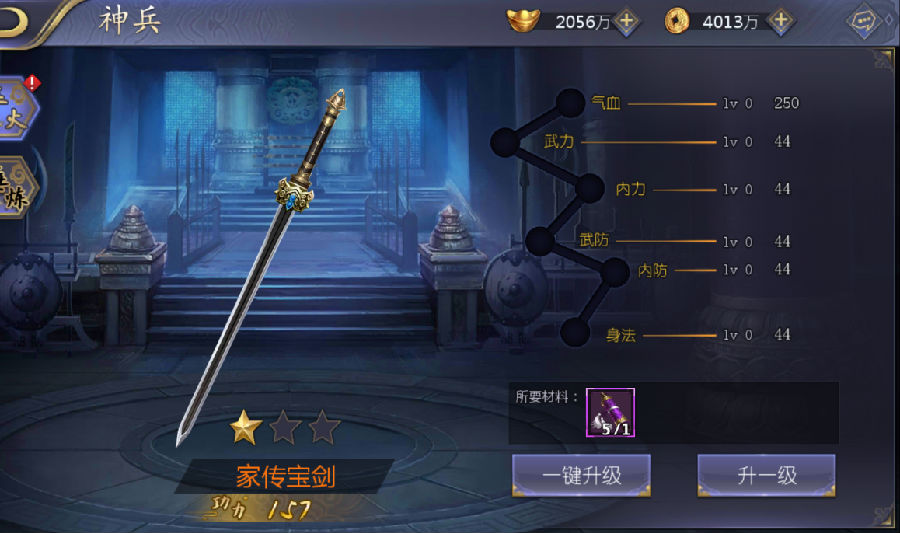Click the copper coin currency icon
The width and height of the screenshot is (900, 533).
(677, 21)
